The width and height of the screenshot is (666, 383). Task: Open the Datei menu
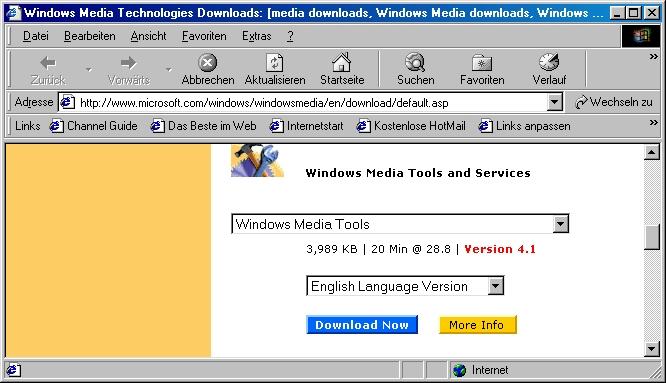click(x=36, y=36)
